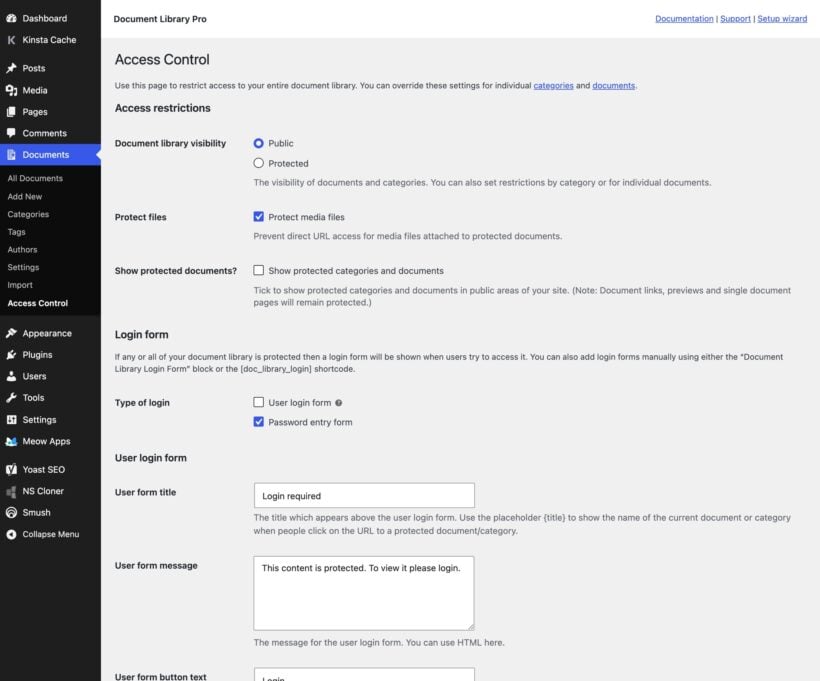Screen dimensions: 820x681
Task: Click the User form button text input
Action: (x=364, y=674)
